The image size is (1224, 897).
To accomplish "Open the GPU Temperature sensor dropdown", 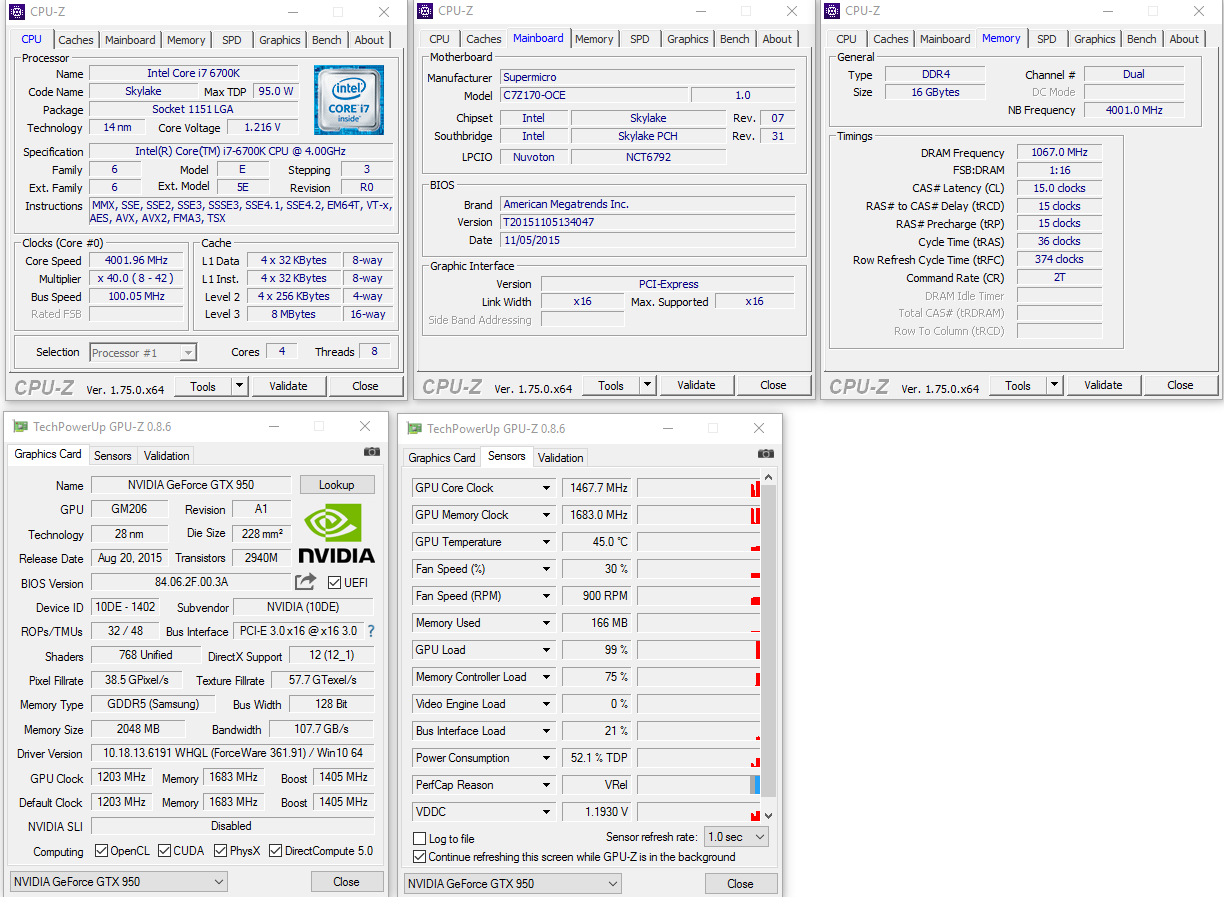I will click(x=546, y=542).
